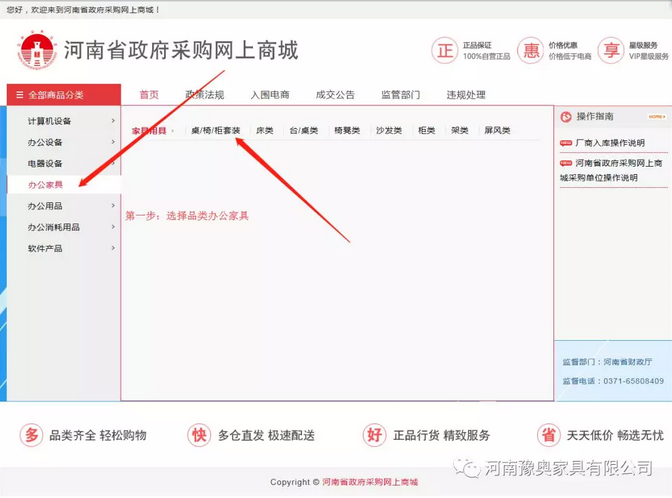Click the 多 circle icon at bottom

[x=31, y=435]
